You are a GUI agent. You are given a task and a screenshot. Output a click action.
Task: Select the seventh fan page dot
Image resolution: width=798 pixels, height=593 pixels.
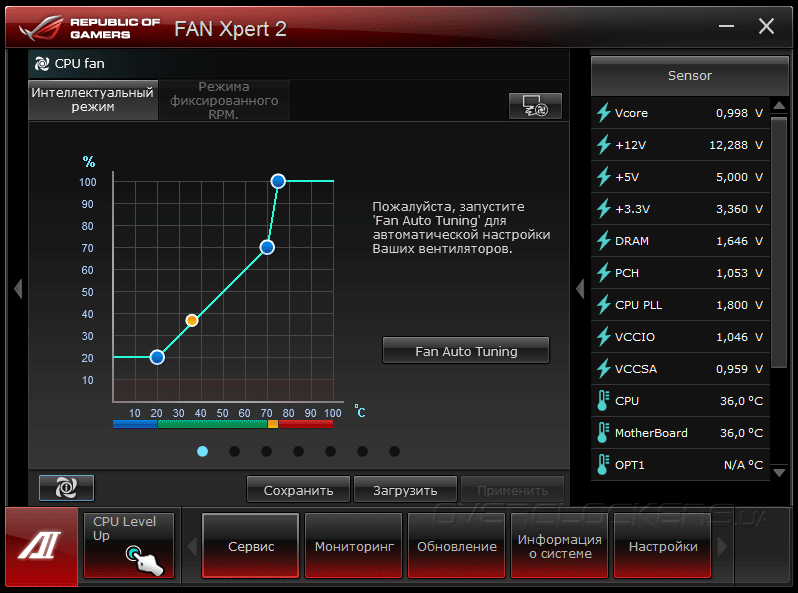click(394, 451)
